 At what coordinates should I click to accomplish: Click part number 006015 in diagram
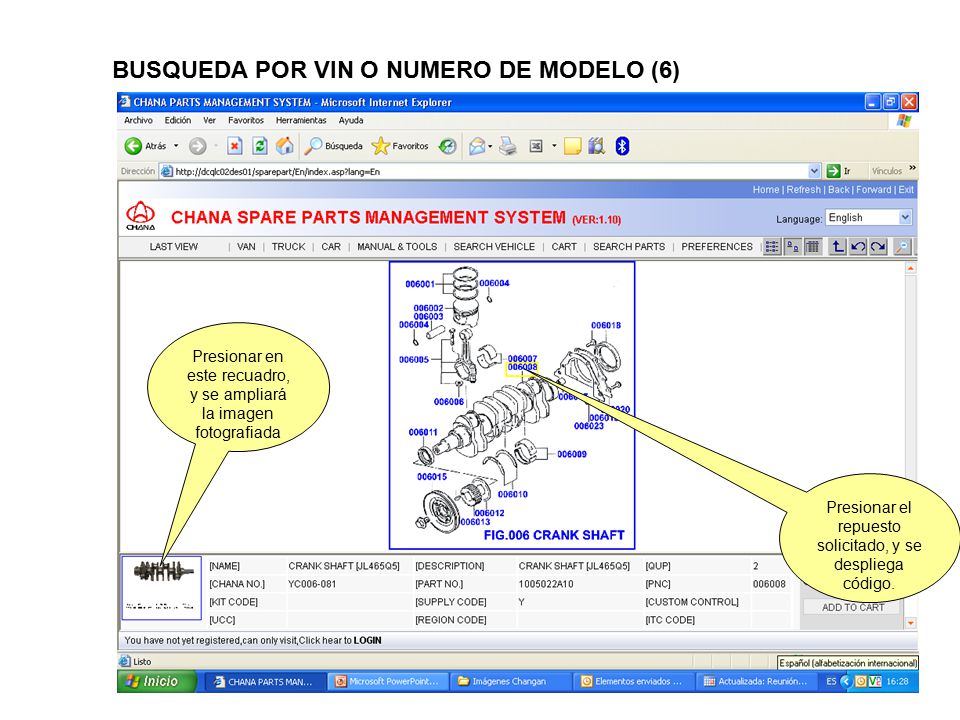click(432, 477)
